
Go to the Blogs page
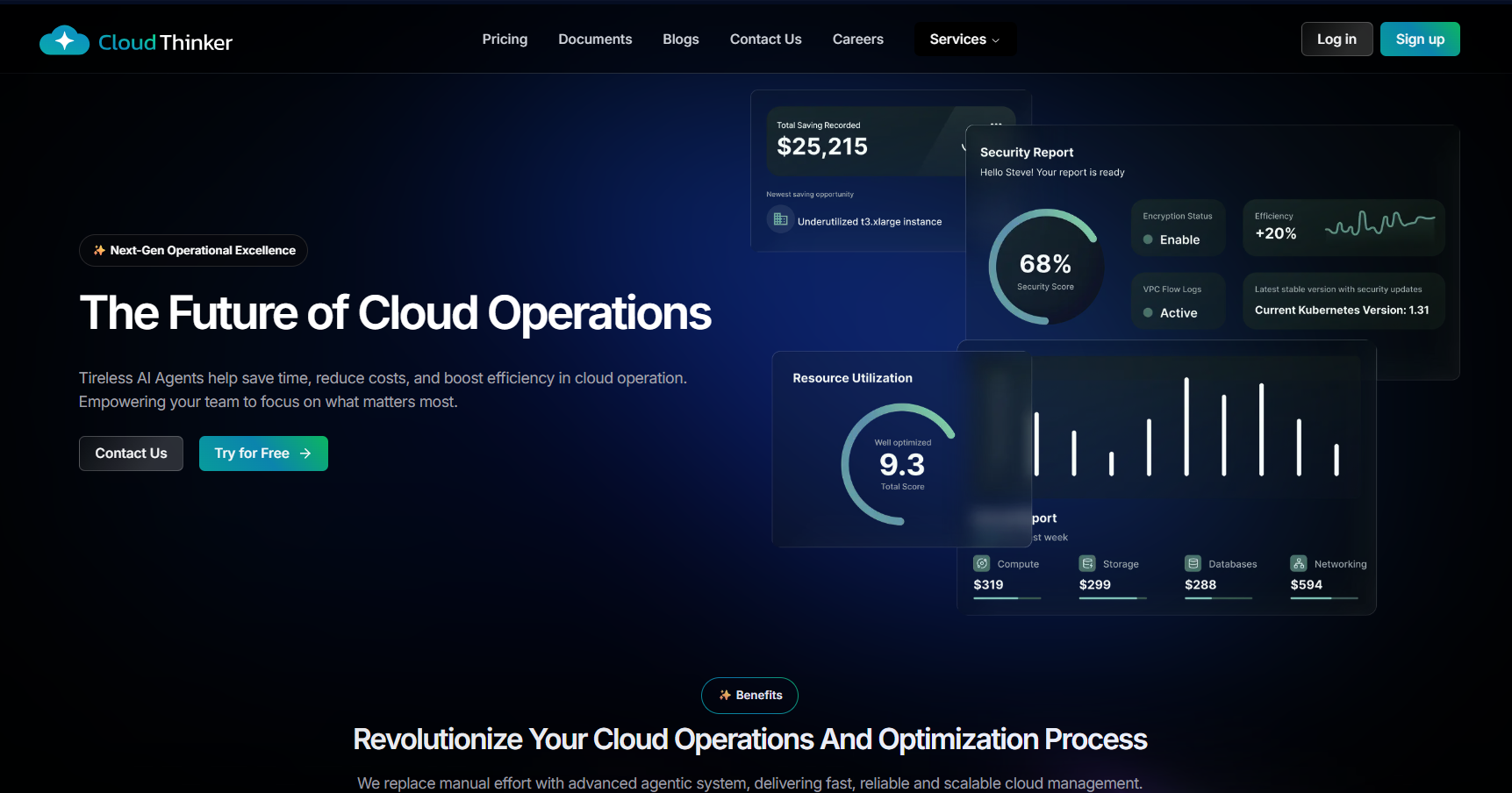681,39
